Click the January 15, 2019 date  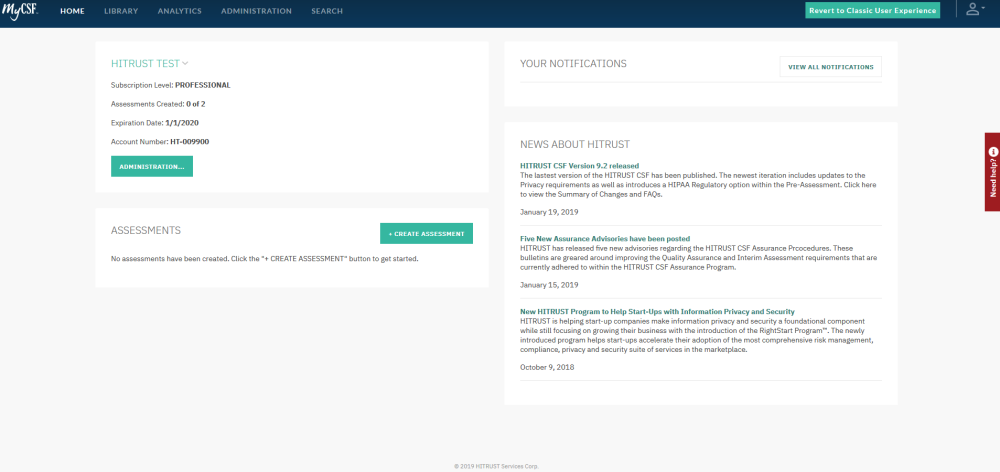tap(549, 285)
